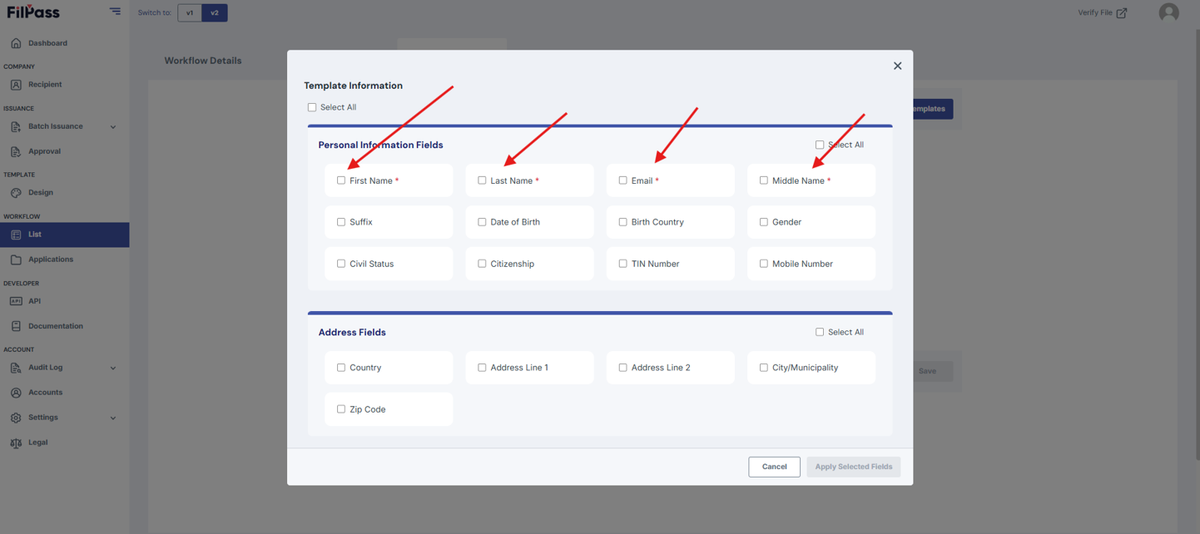Go to Approval in the sidebar
Screen dimensions: 1200x534
[x=44, y=151]
